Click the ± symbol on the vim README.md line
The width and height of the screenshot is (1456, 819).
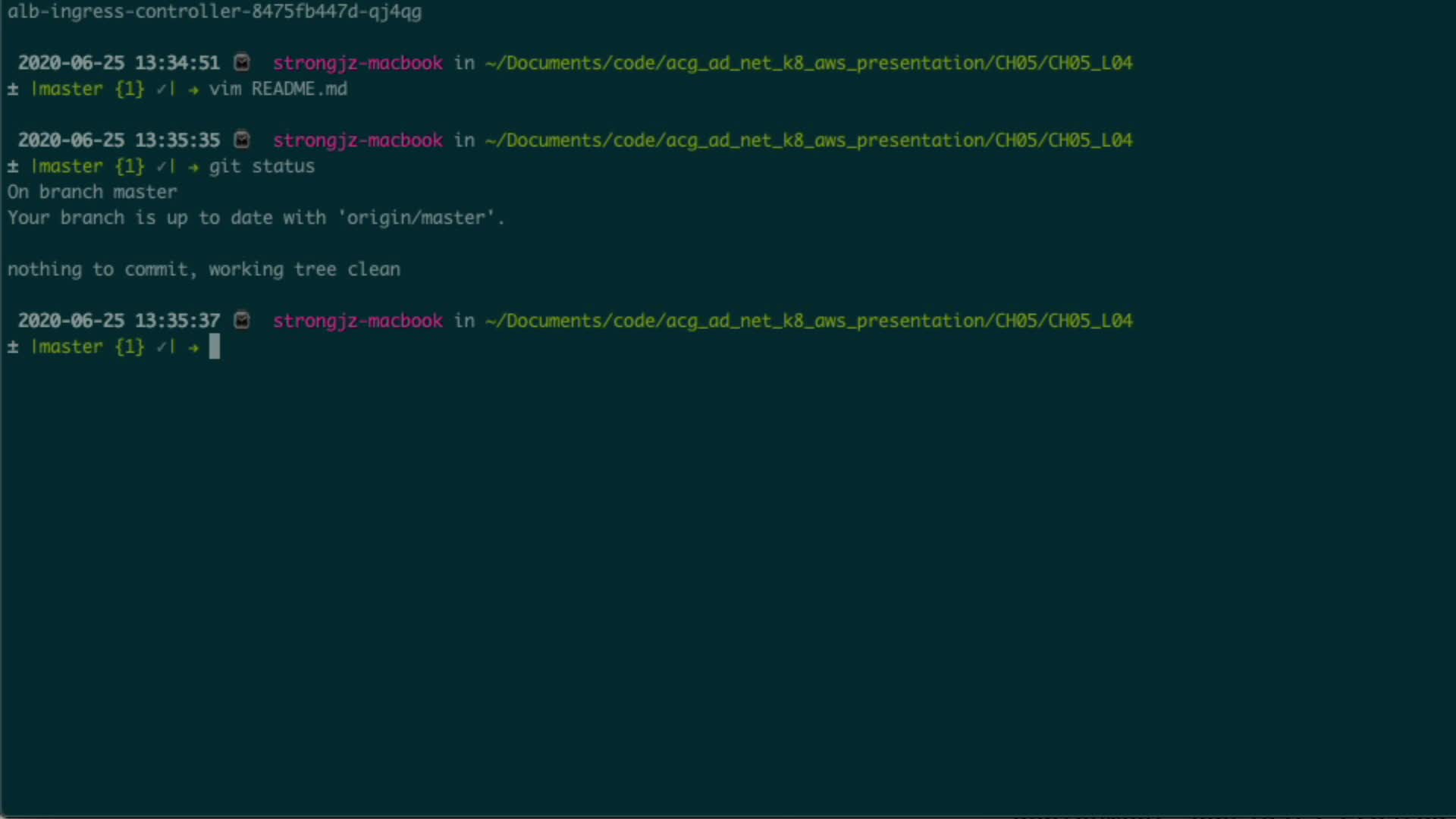coord(13,89)
